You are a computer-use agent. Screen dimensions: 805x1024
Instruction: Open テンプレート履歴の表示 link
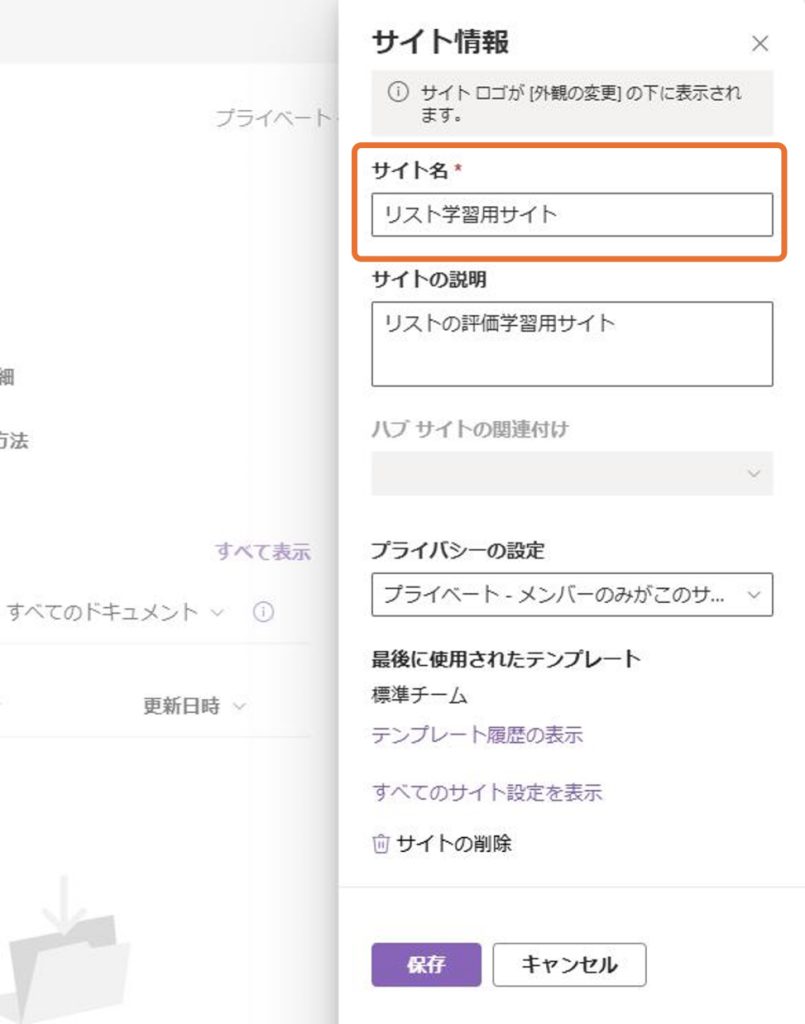477,735
